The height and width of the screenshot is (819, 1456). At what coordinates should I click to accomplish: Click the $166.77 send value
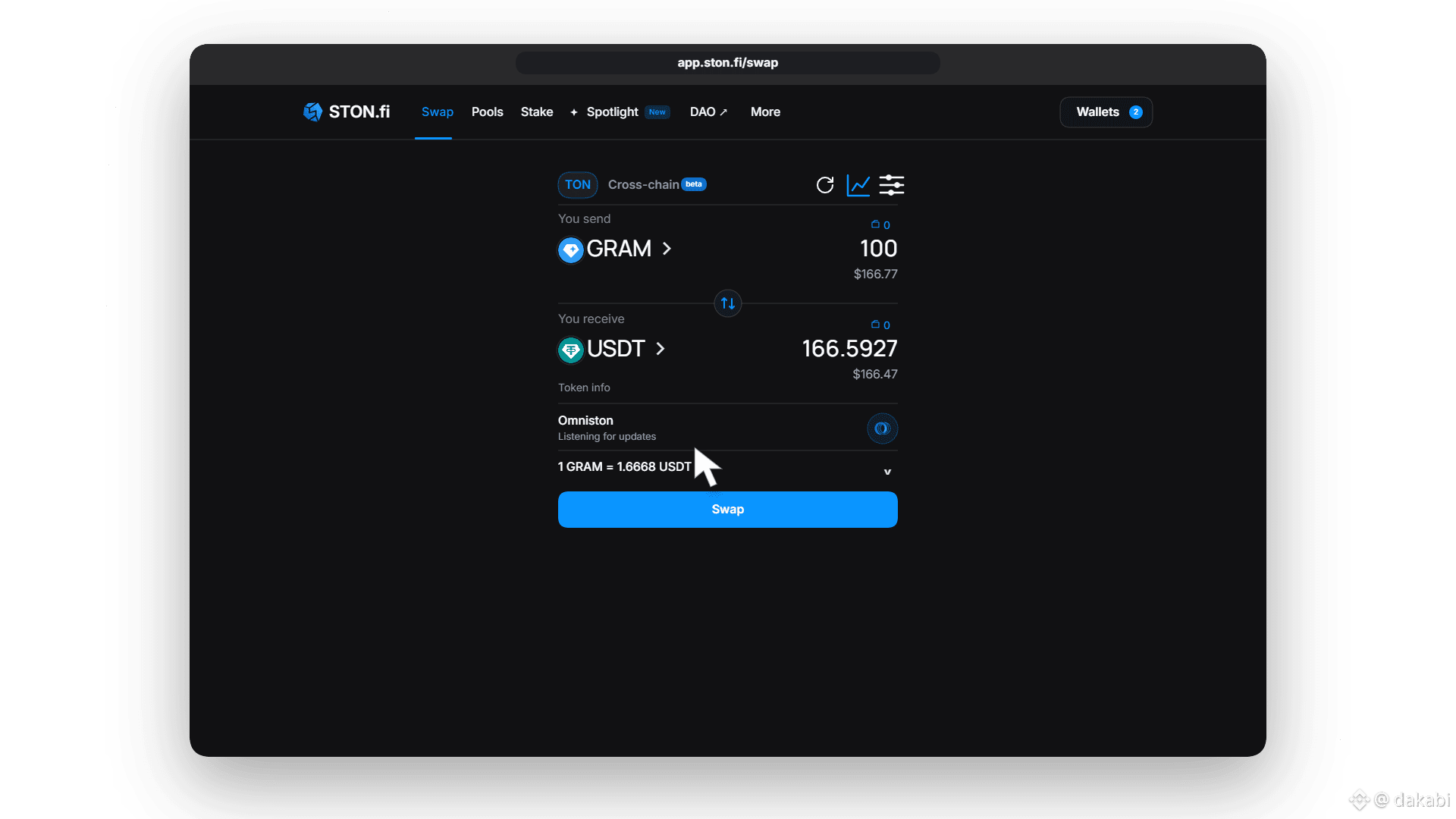tap(876, 275)
